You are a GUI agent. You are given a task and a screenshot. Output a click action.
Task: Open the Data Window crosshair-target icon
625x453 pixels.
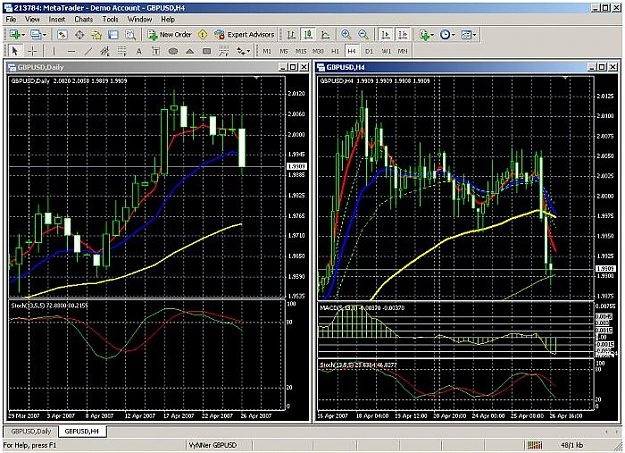point(79,35)
